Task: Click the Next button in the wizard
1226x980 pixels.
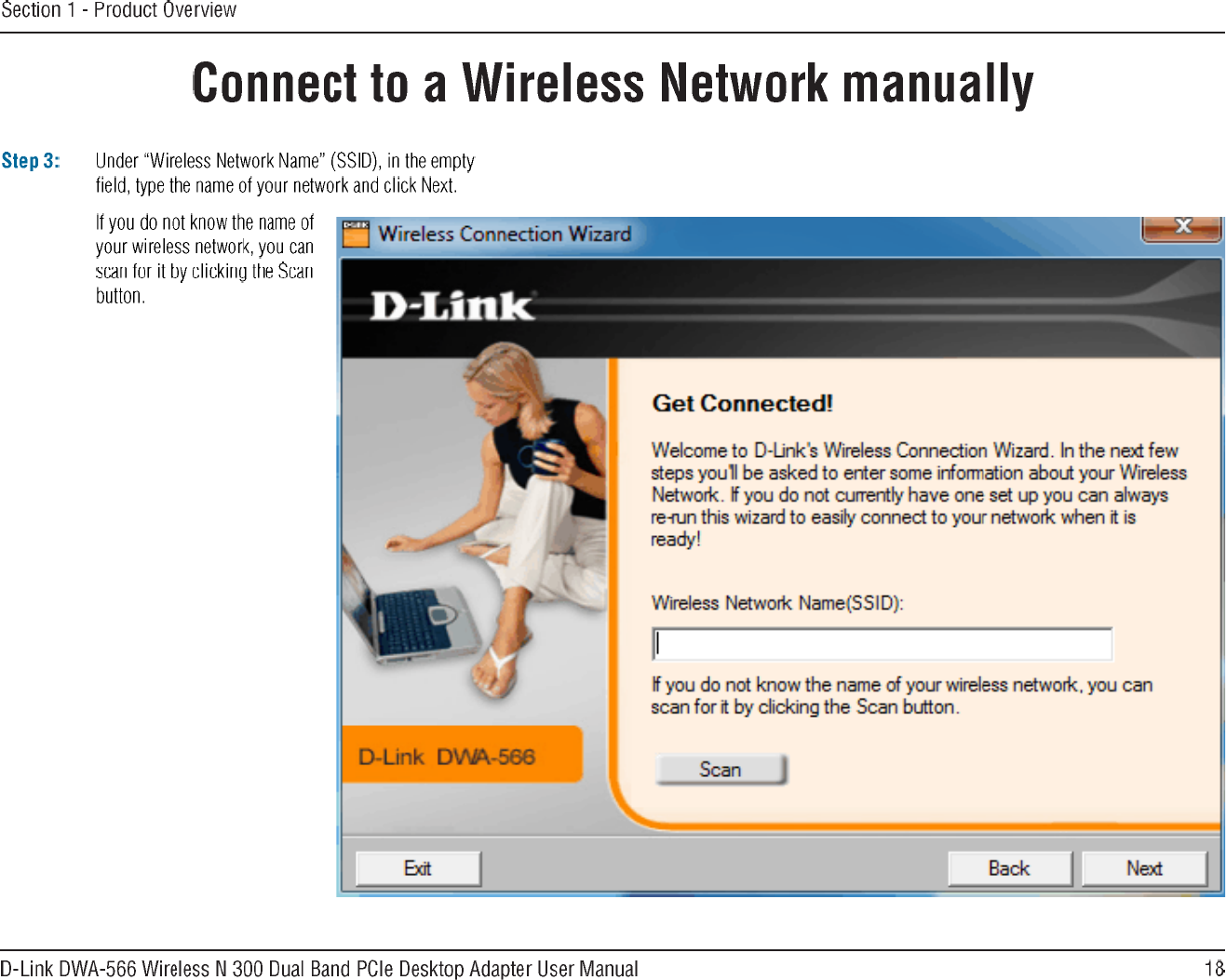Action: click(x=1144, y=868)
